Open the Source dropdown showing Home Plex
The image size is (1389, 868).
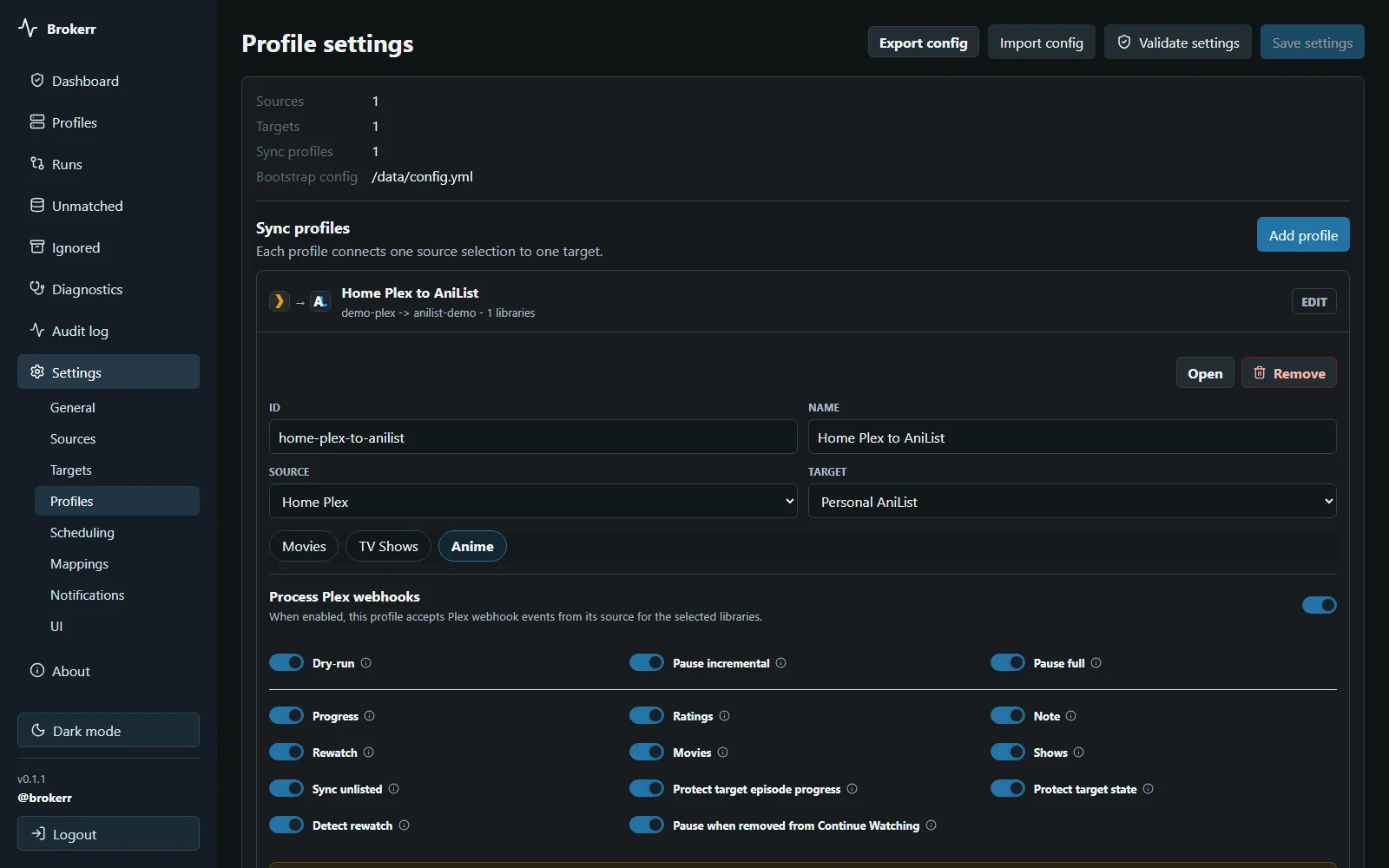point(533,501)
